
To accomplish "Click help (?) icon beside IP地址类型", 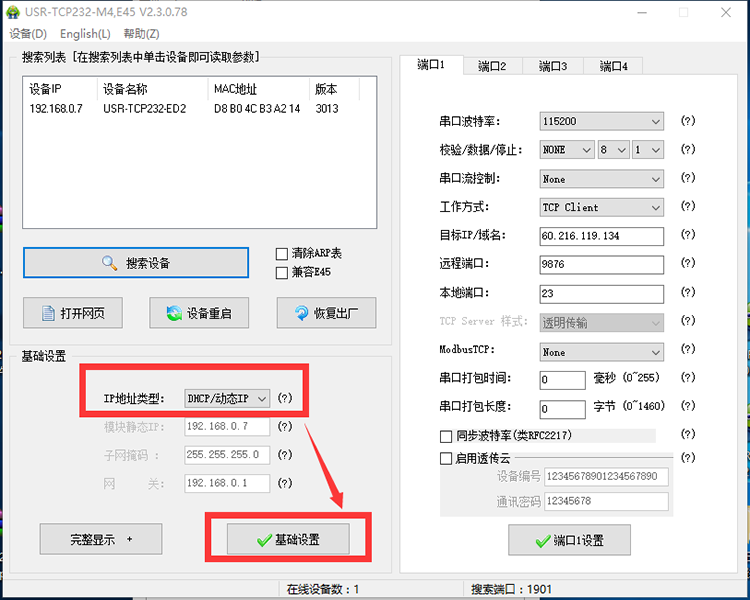I will tap(285, 398).
